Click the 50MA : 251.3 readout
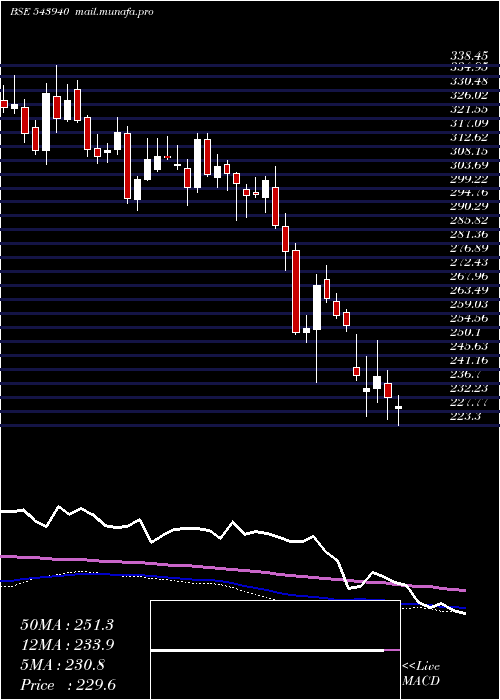 pyautogui.click(x=67, y=625)
